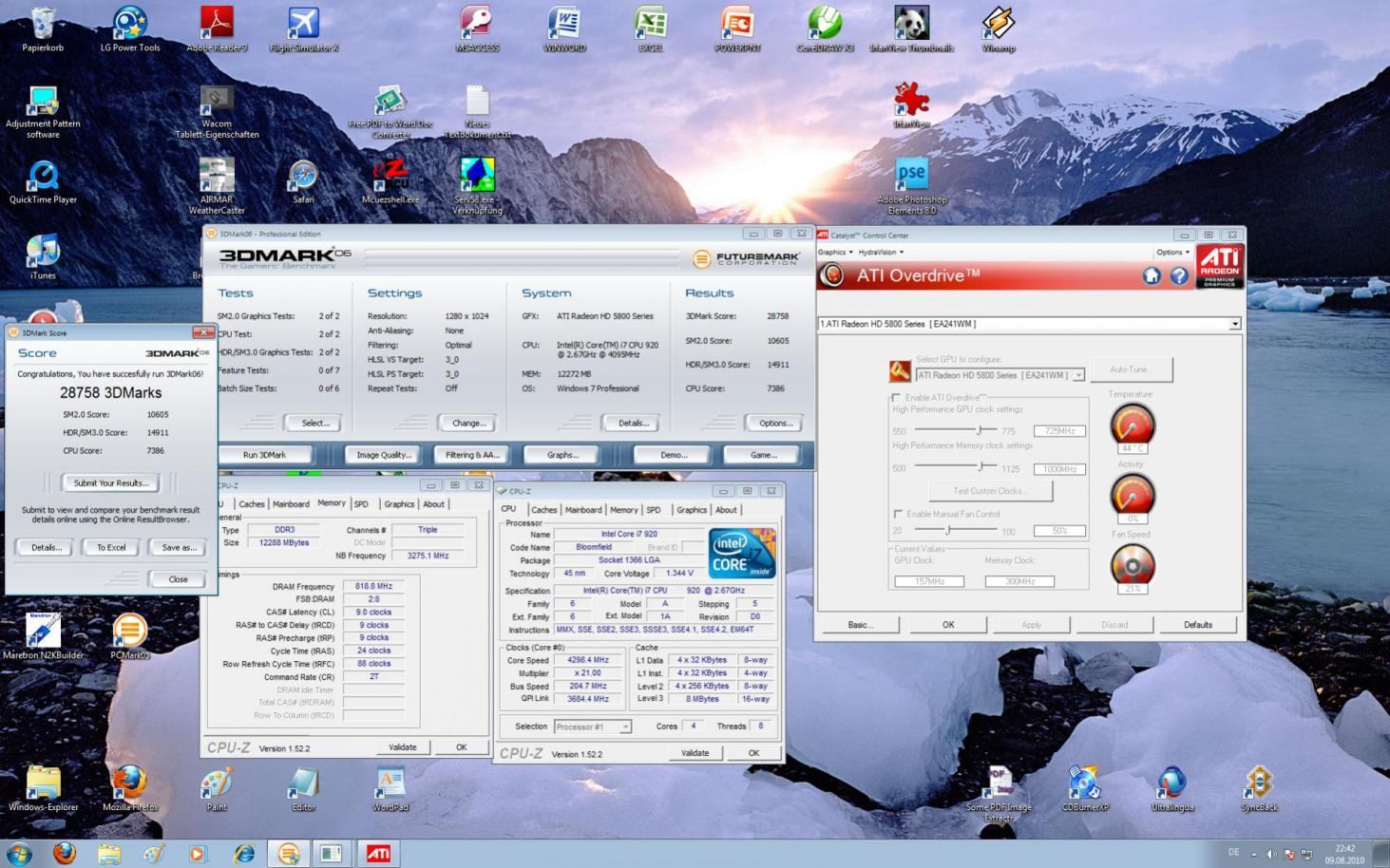Click Submit Your Results... button
This screenshot has width=1390, height=868.
pyautogui.click(x=111, y=483)
